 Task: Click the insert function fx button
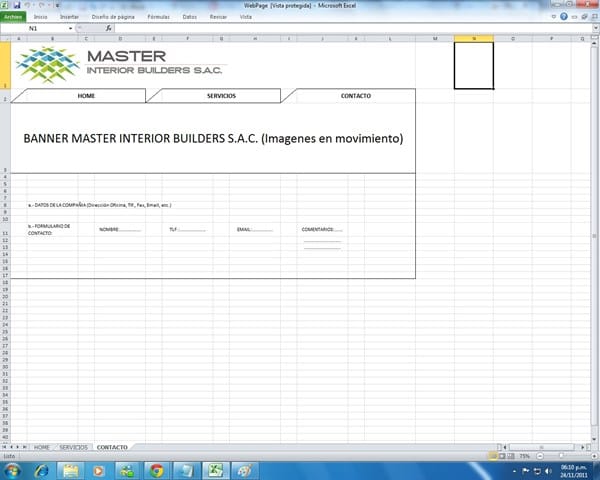[109, 28]
